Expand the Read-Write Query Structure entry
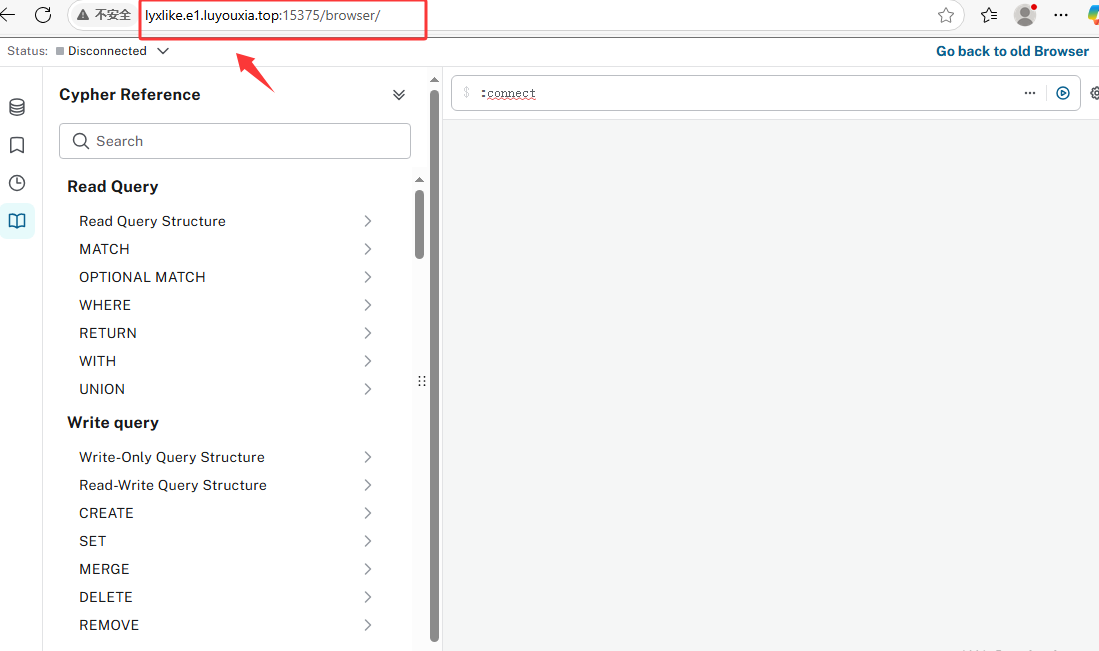Viewport: 1099px width, 651px height. pyautogui.click(x=225, y=486)
